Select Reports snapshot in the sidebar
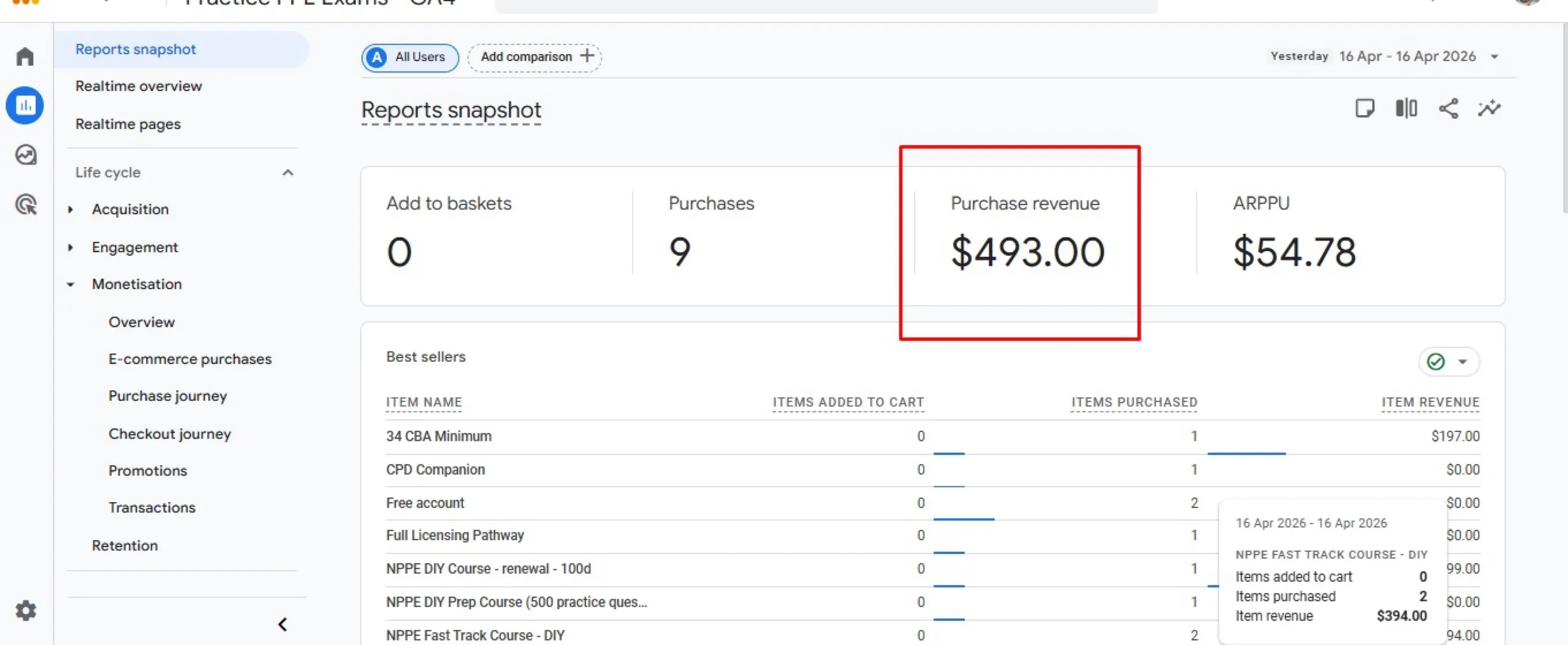 click(x=182, y=50)
